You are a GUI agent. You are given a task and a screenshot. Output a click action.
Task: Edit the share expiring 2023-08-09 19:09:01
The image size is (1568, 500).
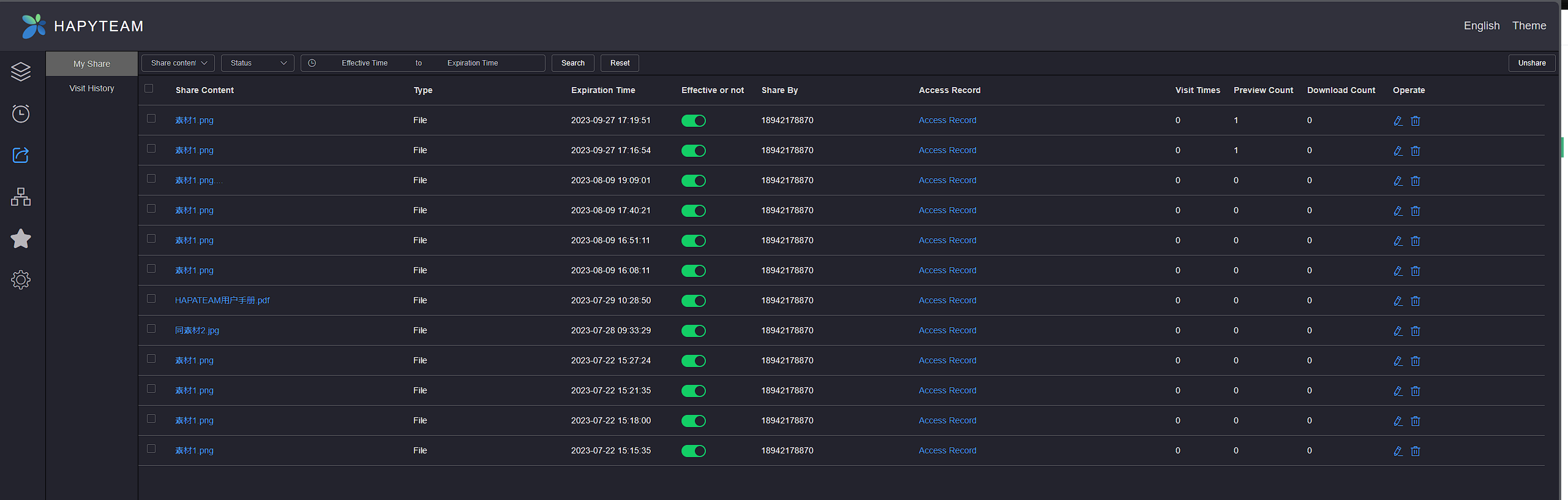pos(1398,181)
